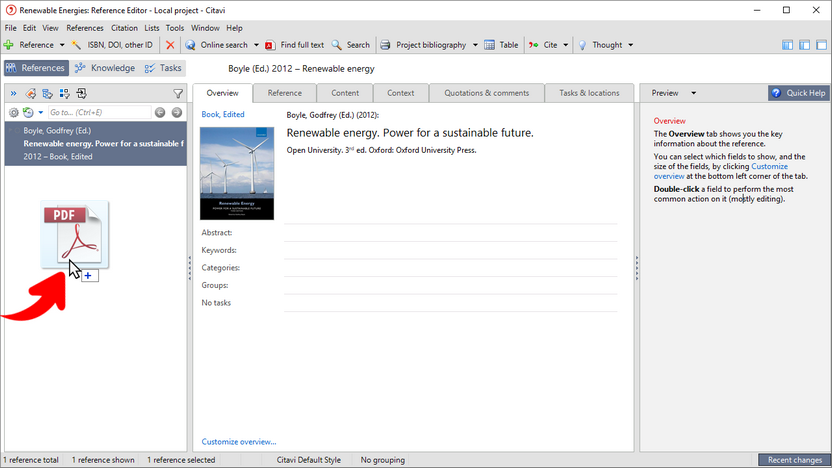This screenshot has width=832, height=468.
Task: Click the green plus Reference button
Action: [x=29, y=45]
